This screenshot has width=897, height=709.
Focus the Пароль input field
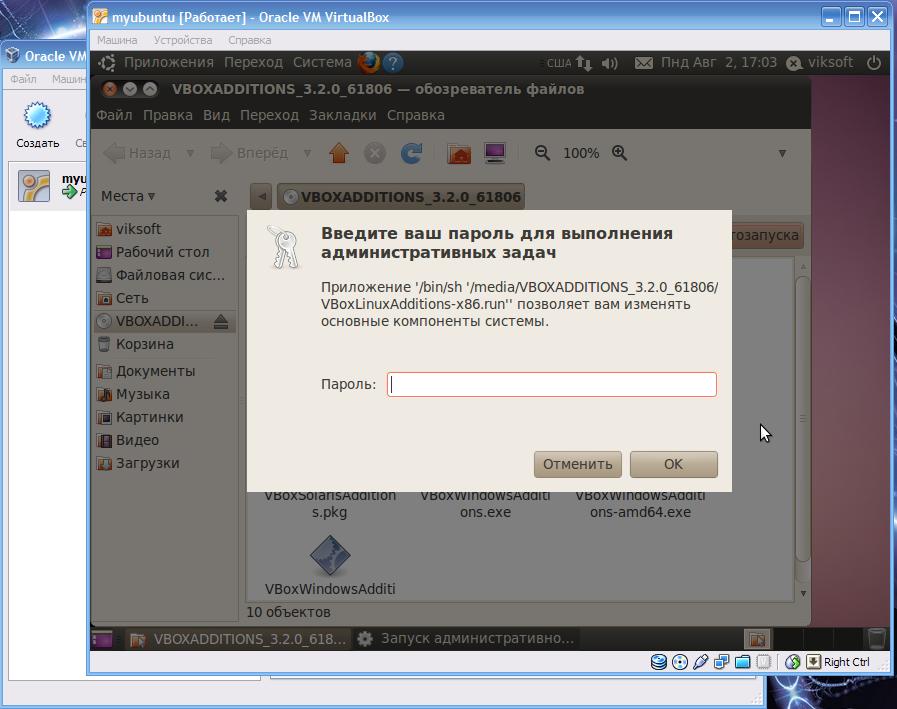pos(552,384)
